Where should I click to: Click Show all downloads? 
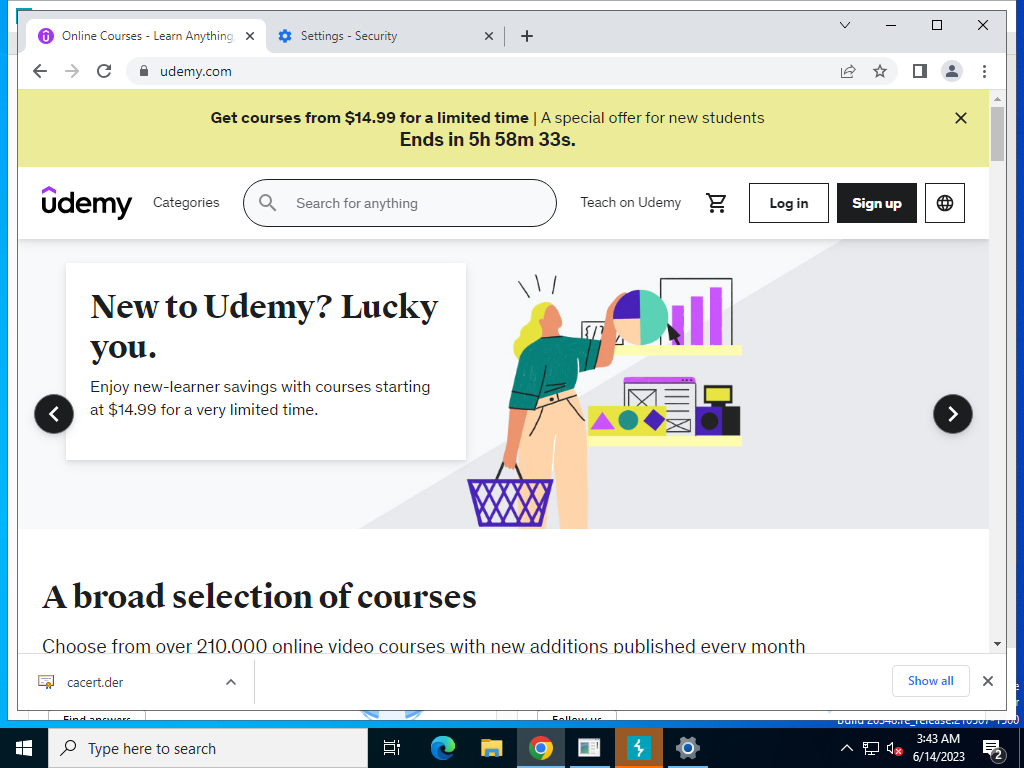930,681
